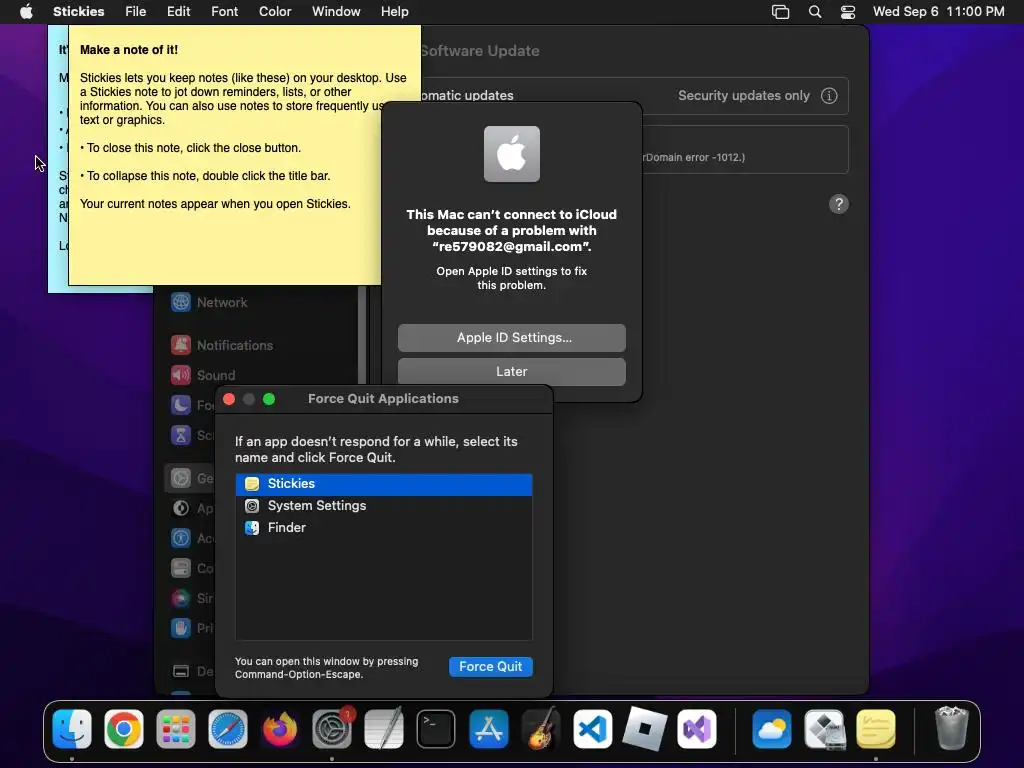Open System Settings in the Dock

point(332,728)
